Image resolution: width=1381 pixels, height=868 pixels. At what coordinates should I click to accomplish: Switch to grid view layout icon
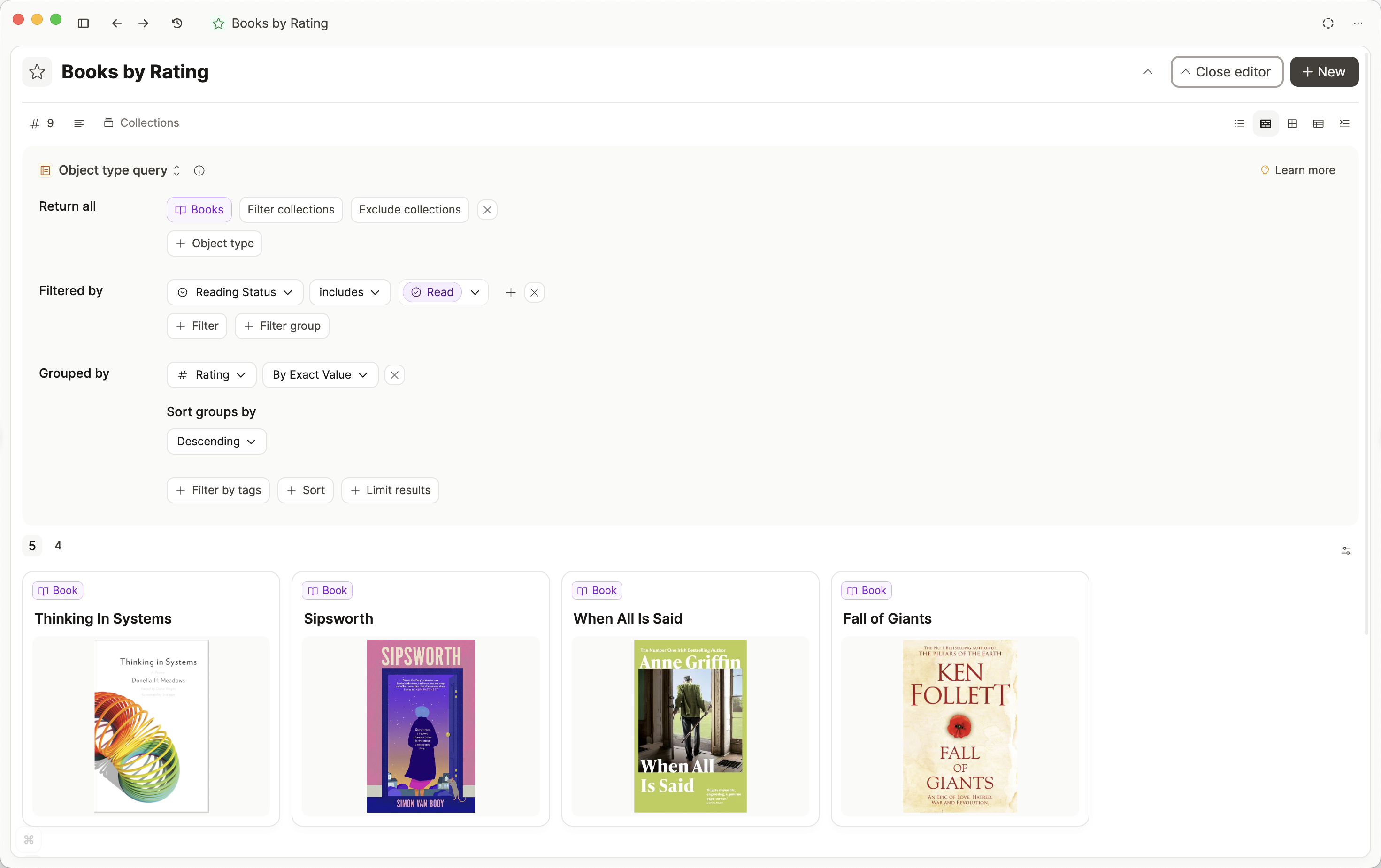pos(1292,123)
